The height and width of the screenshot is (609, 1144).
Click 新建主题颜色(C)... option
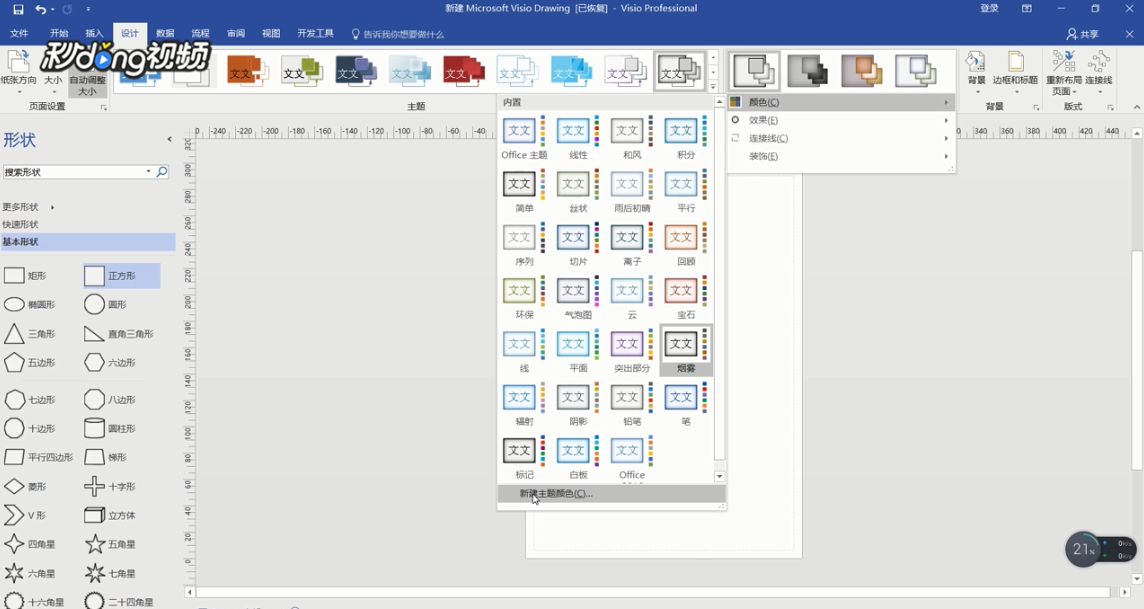tap(611, 494)
